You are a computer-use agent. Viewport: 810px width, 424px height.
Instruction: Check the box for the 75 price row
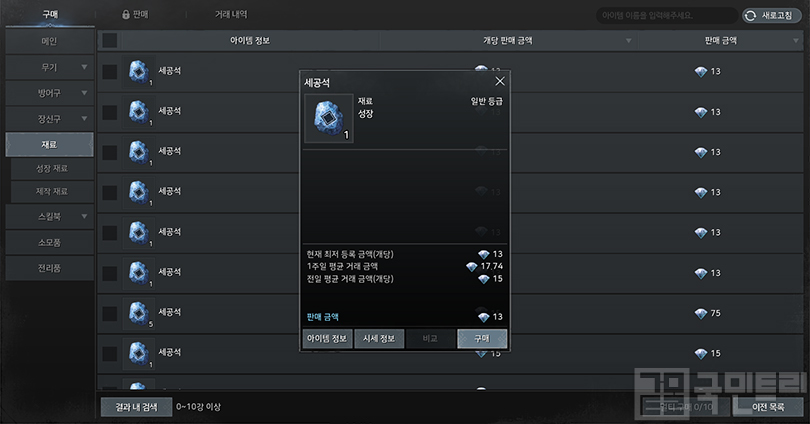coord(110,313)
